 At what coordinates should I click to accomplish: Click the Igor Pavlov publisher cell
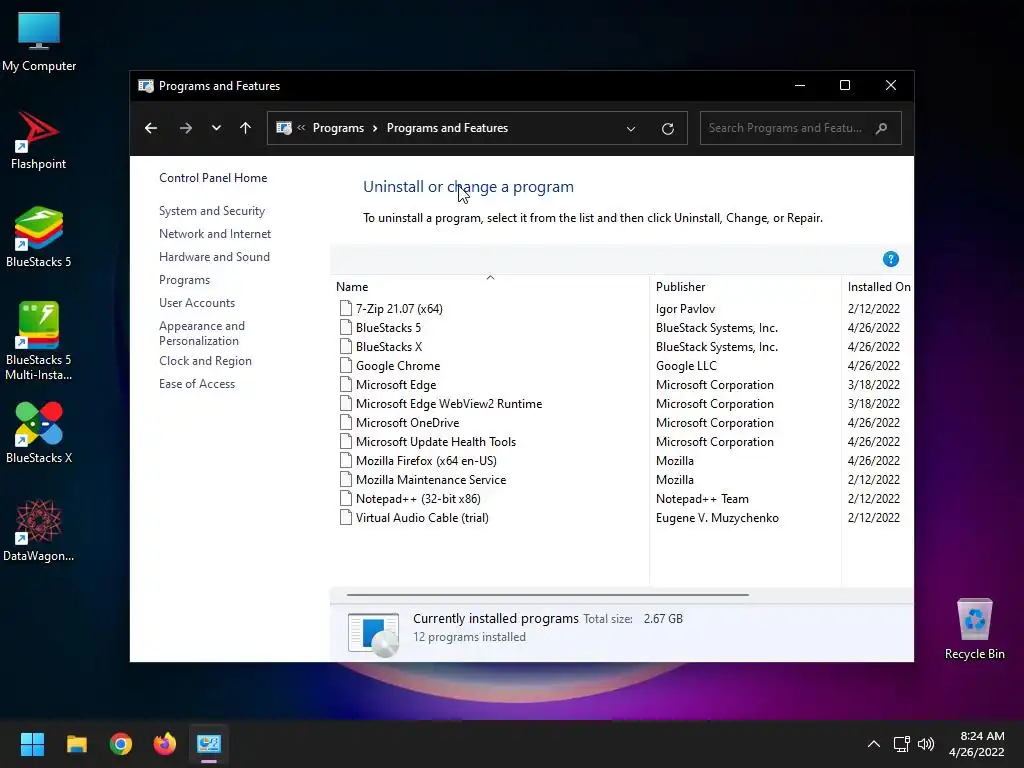coord(686,309)
